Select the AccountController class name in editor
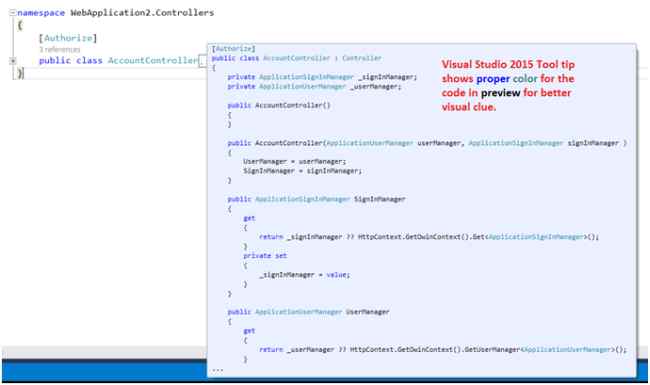The width and height of the screenshot is (650, 385). point(153,61)
